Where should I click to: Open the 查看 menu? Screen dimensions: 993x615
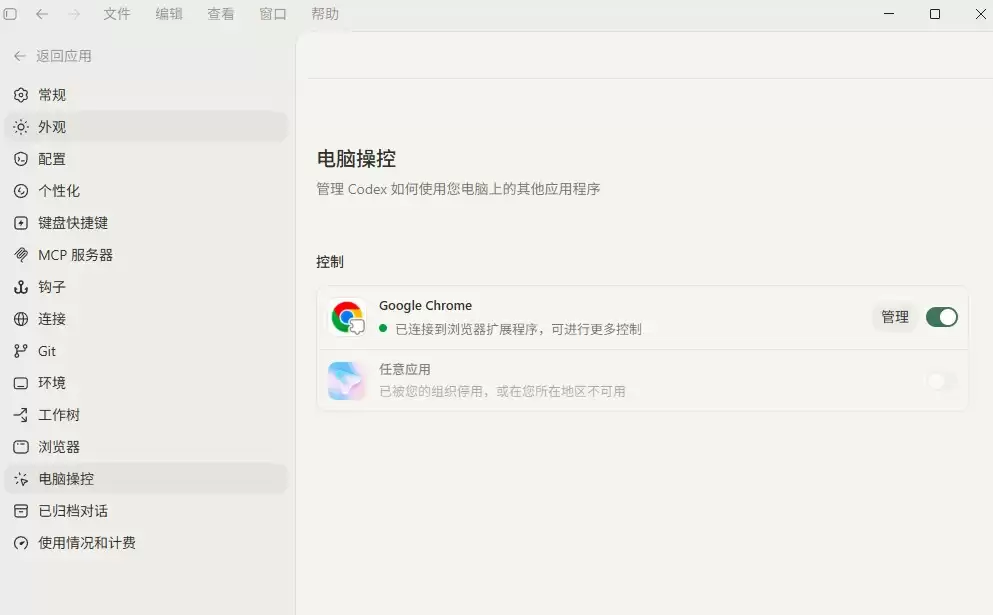220,14
